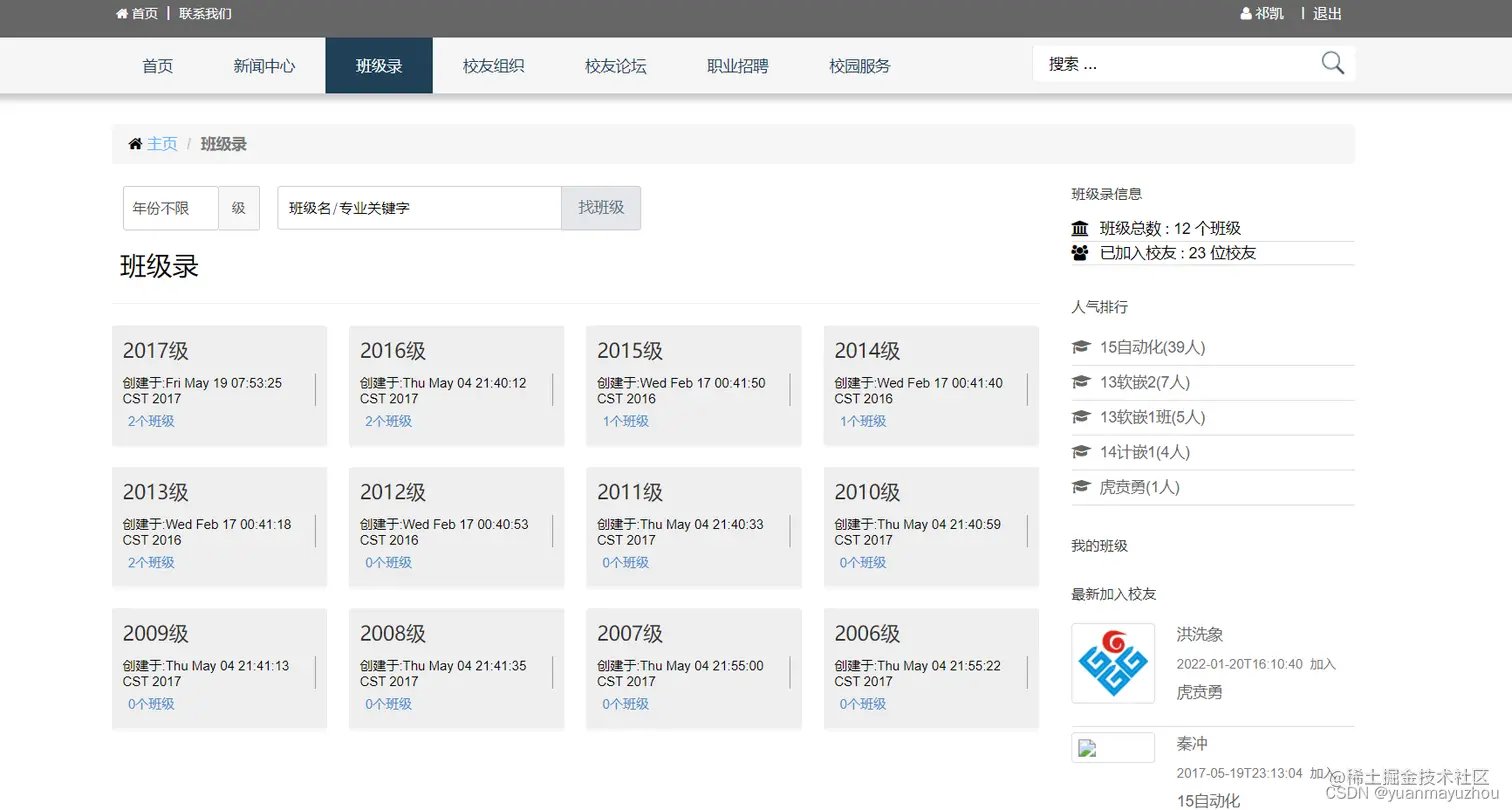Click the group icon beside 已加入校友
The height and width of the screenshot is (810, 1512).
tap(1079, 253)
